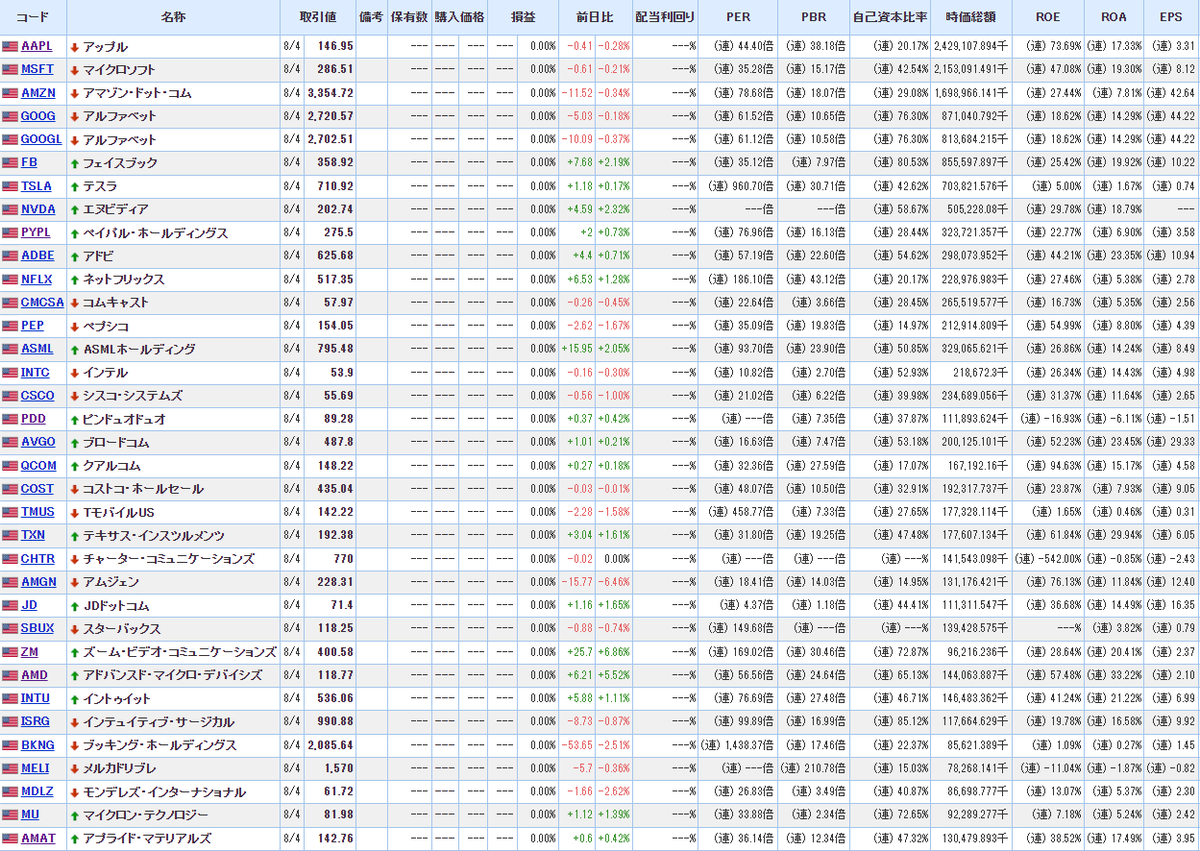Screen dimensions: 1200x851
Task: Click the red down arrow next to アムジェン
Action: click(x=74, y=582)
